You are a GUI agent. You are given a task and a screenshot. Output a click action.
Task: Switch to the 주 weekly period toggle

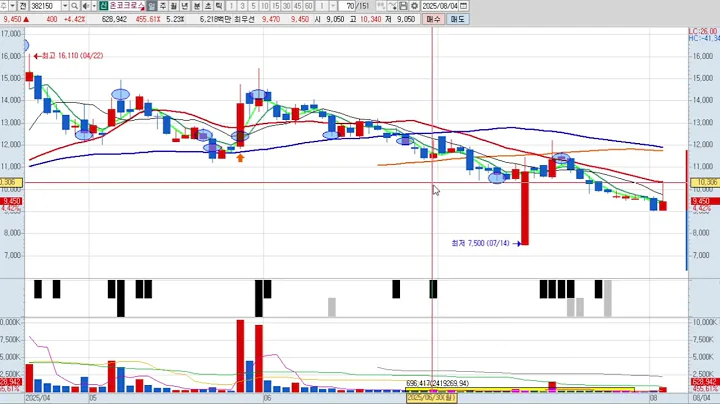[x=163, y=6]
